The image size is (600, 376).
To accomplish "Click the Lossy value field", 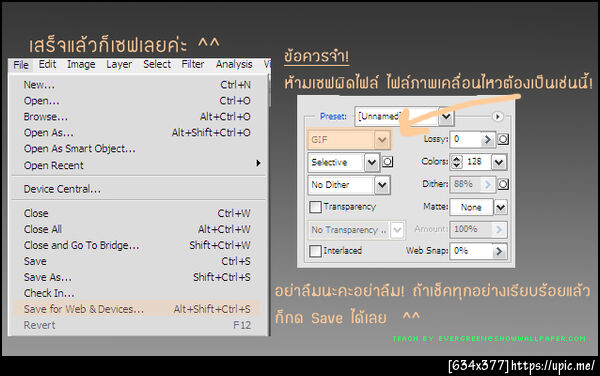I will point(465,139).
